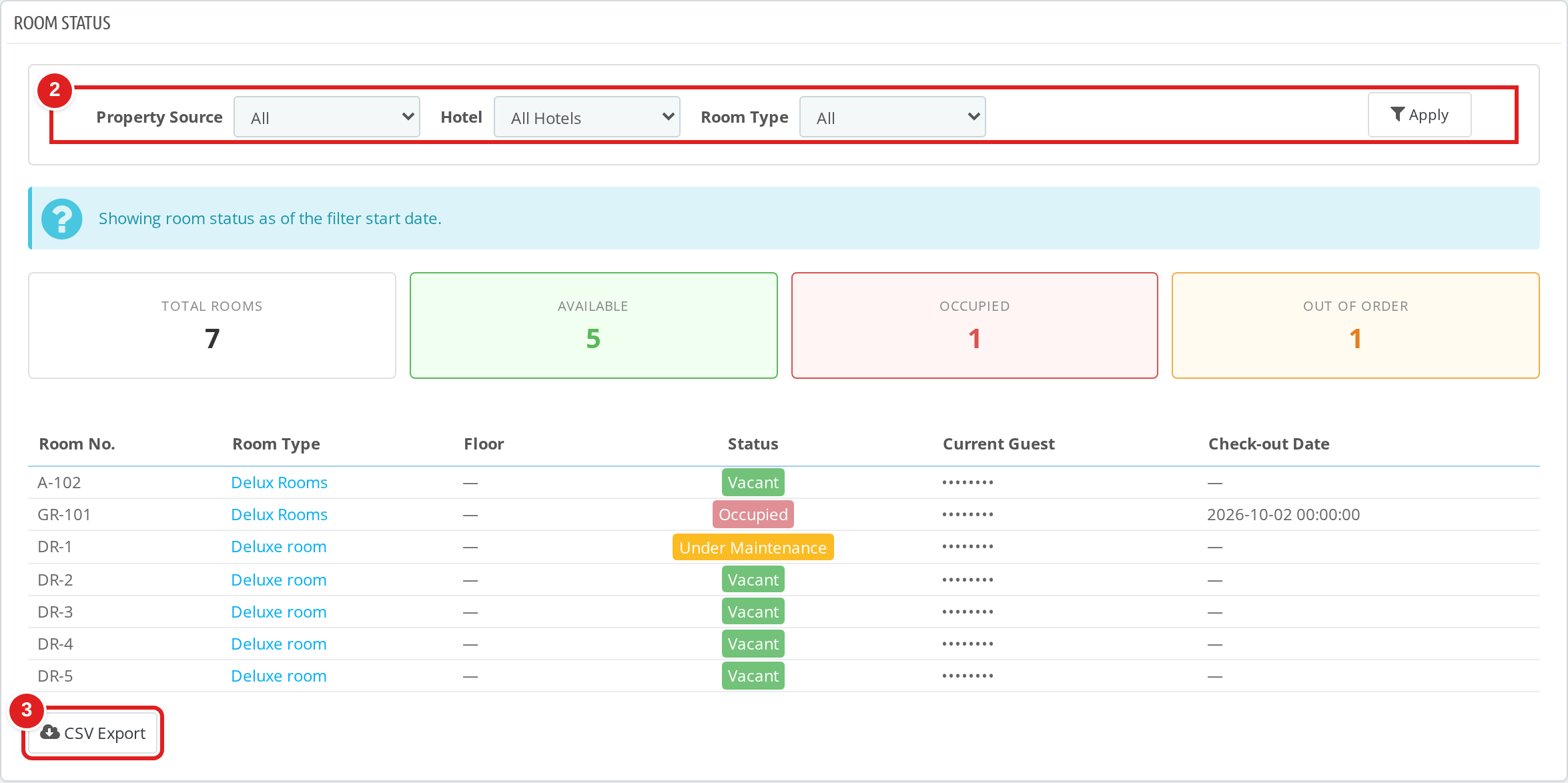The height and width of the screenshot is (783, 1568).
Task: Click room number DR-5 cell
Action: point(55,676)
